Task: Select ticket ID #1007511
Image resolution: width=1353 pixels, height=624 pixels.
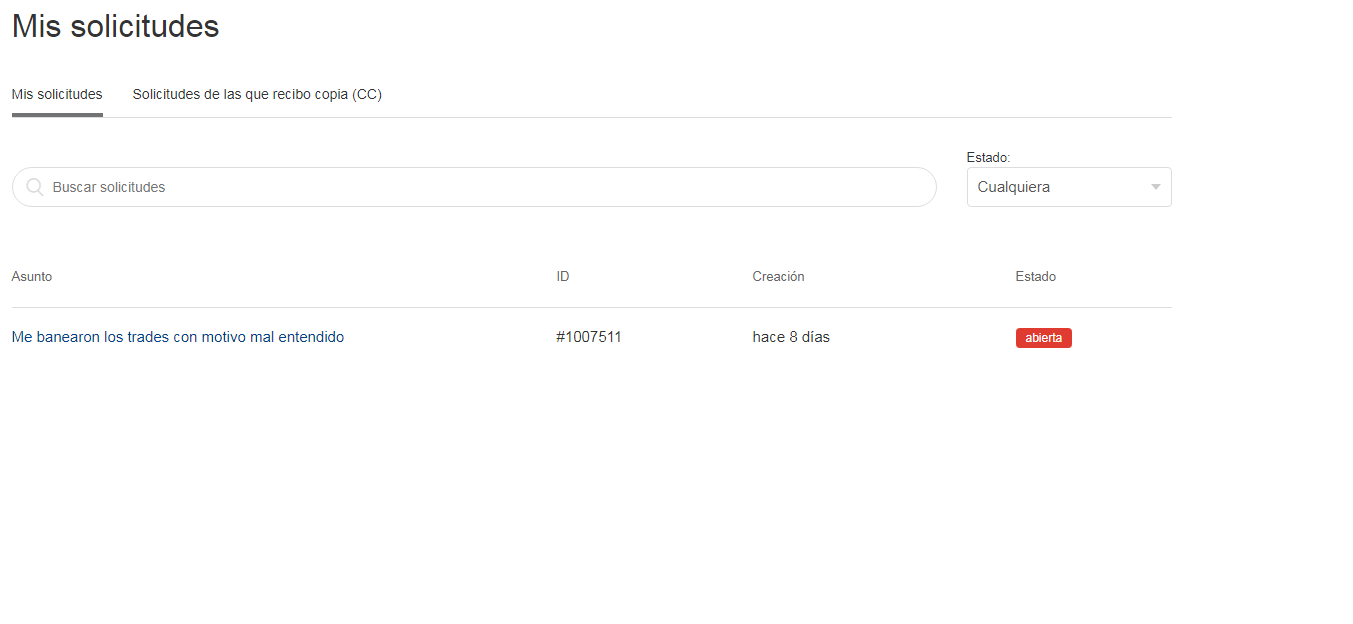Action: point(589,337)
